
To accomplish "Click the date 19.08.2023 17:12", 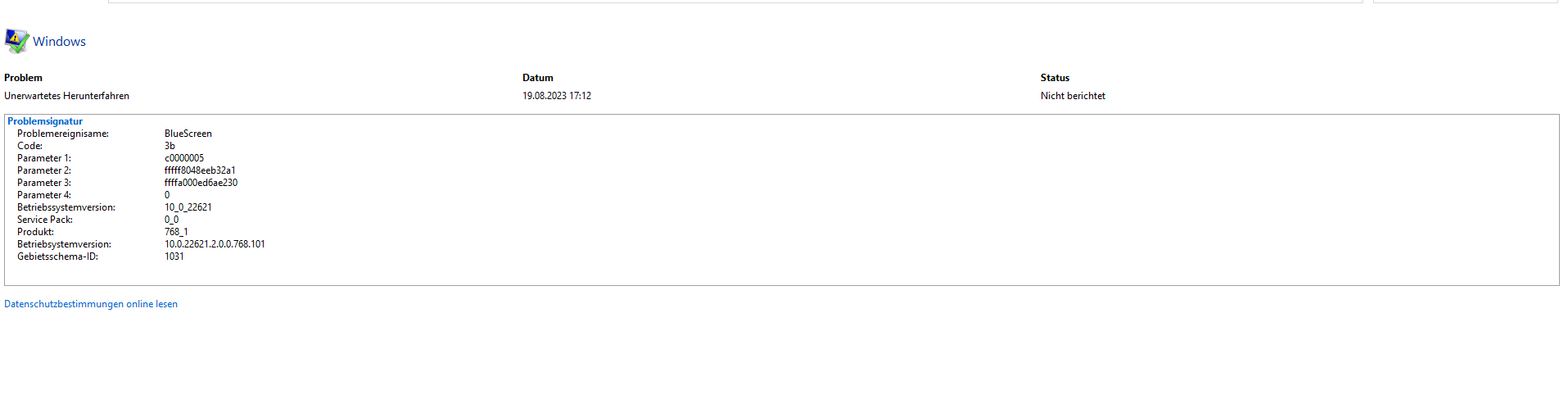I will click(x=557, y=96).
